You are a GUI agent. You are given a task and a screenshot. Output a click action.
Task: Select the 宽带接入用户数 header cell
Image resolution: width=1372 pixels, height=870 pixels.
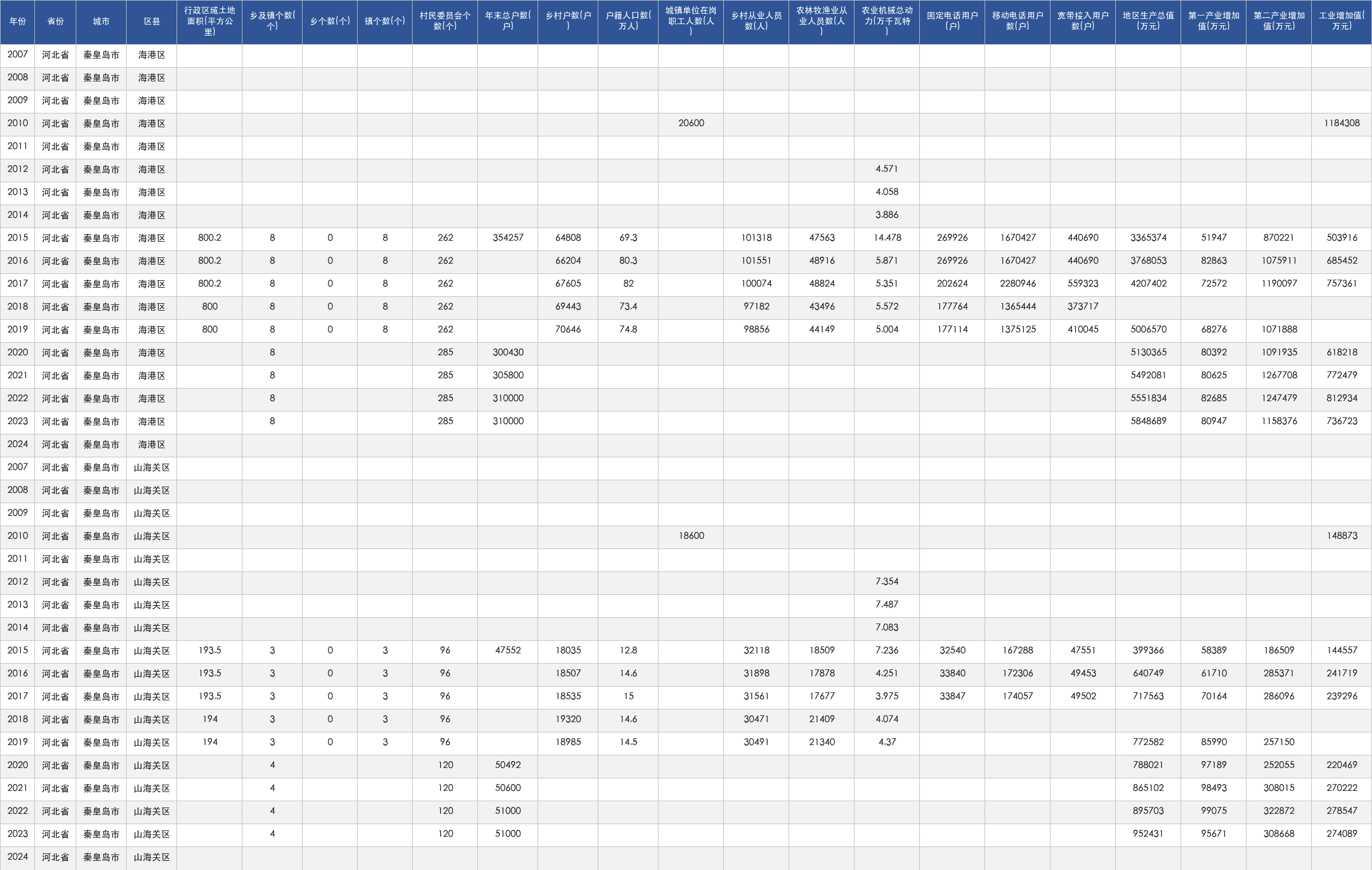[1083, 22]
